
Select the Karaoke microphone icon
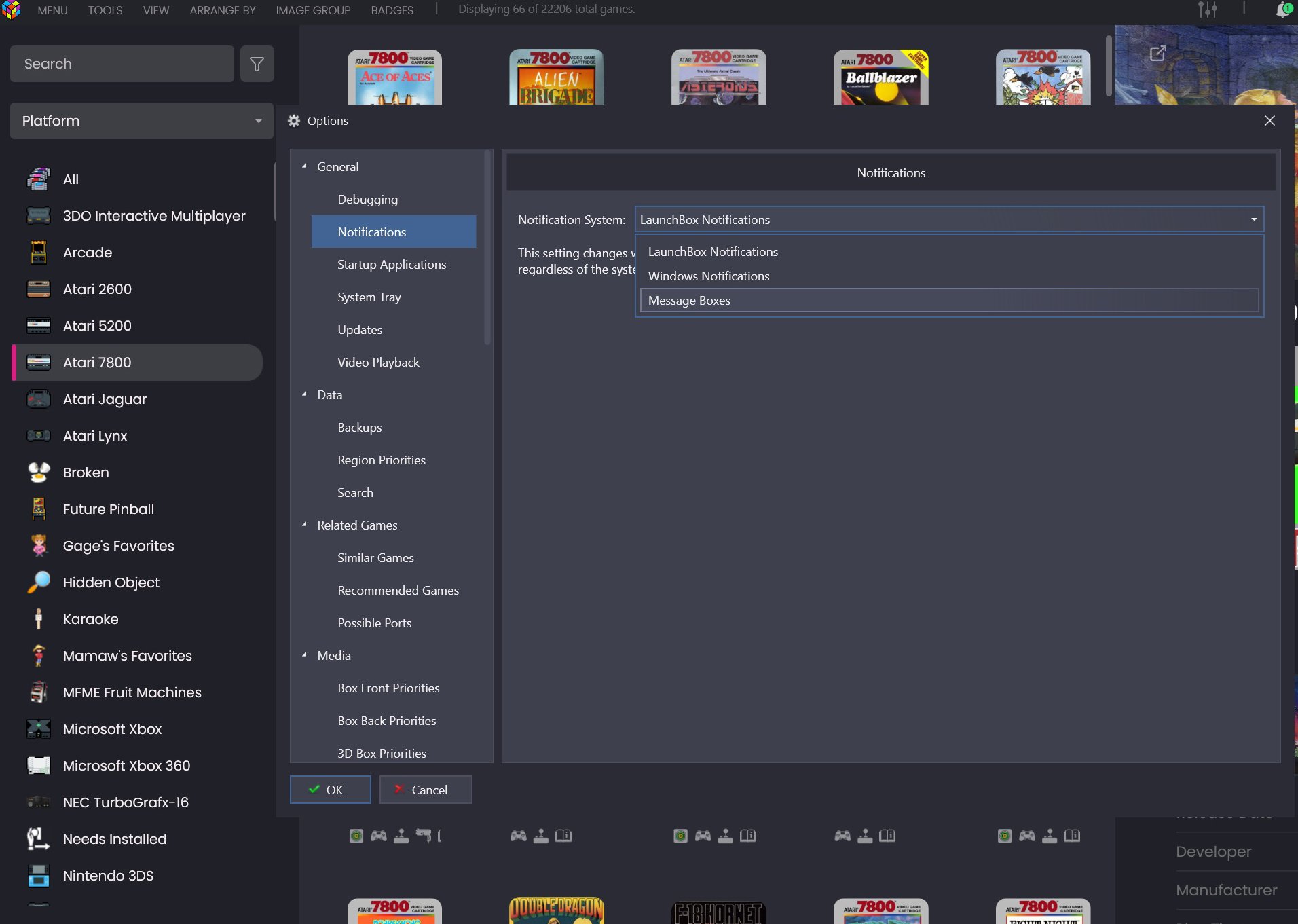[x=39, y=619]
